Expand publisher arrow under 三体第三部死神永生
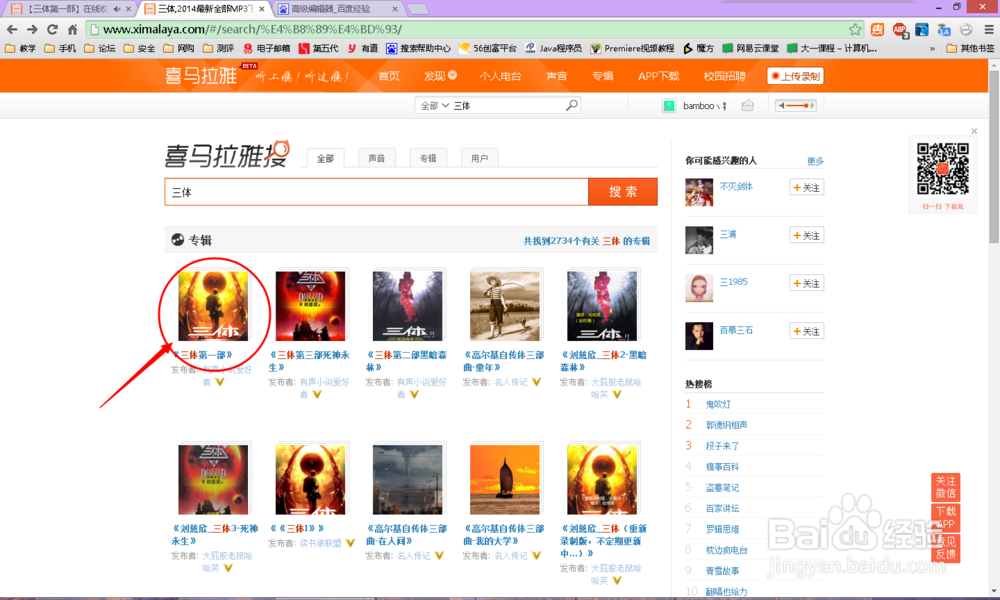The image size is (1000, 600). (x=317, y=395)
